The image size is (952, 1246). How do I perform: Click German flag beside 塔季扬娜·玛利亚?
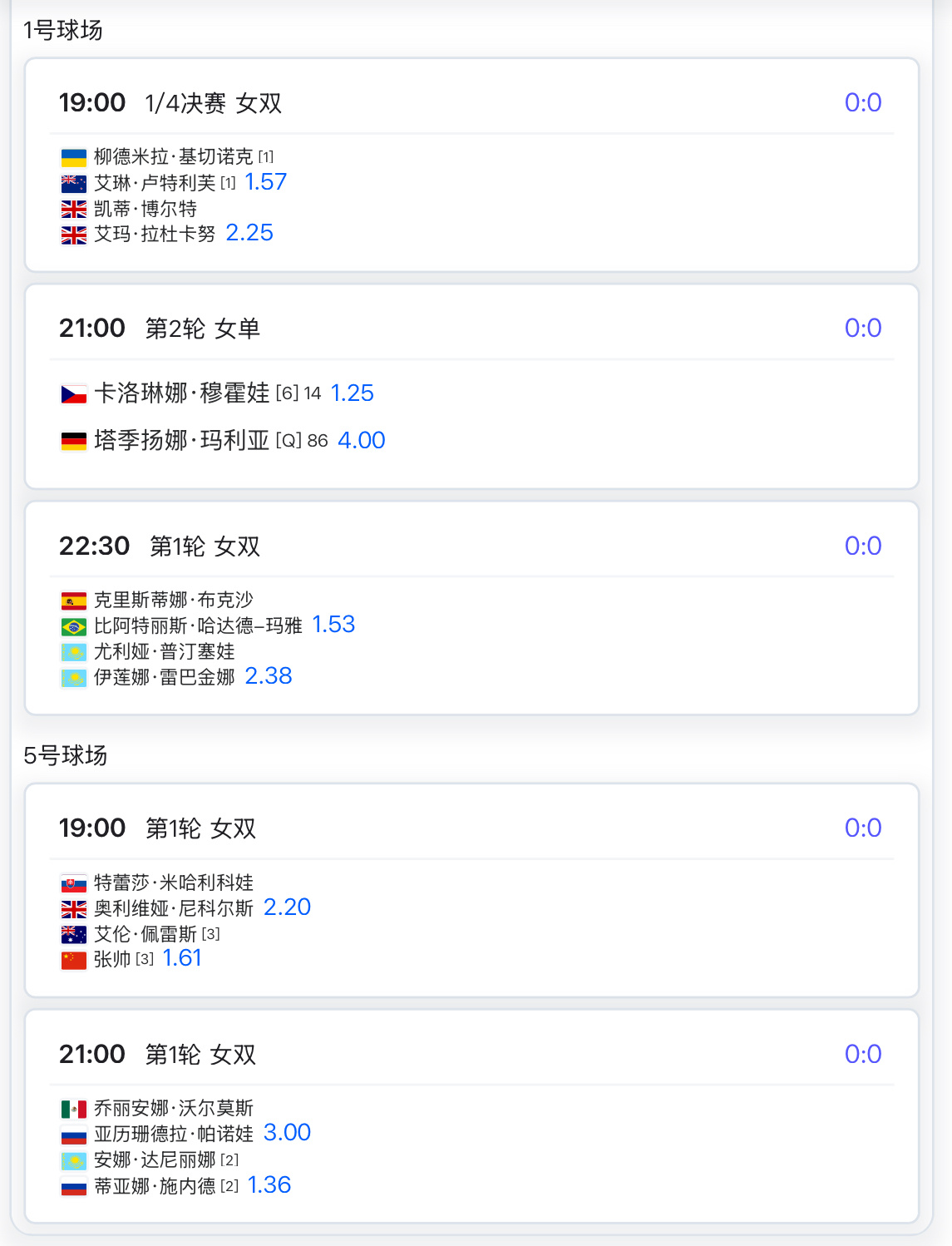[74, 441]
